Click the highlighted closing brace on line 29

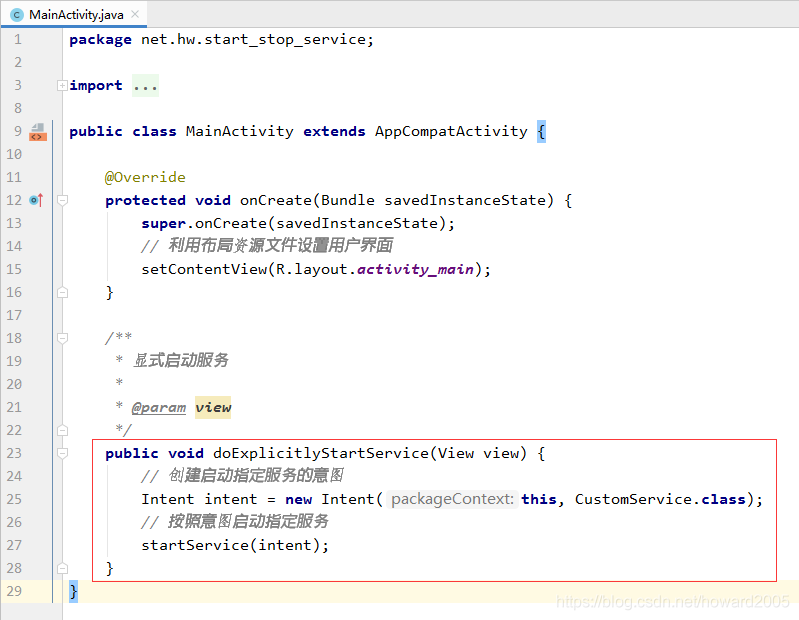[x=73, y=591]
